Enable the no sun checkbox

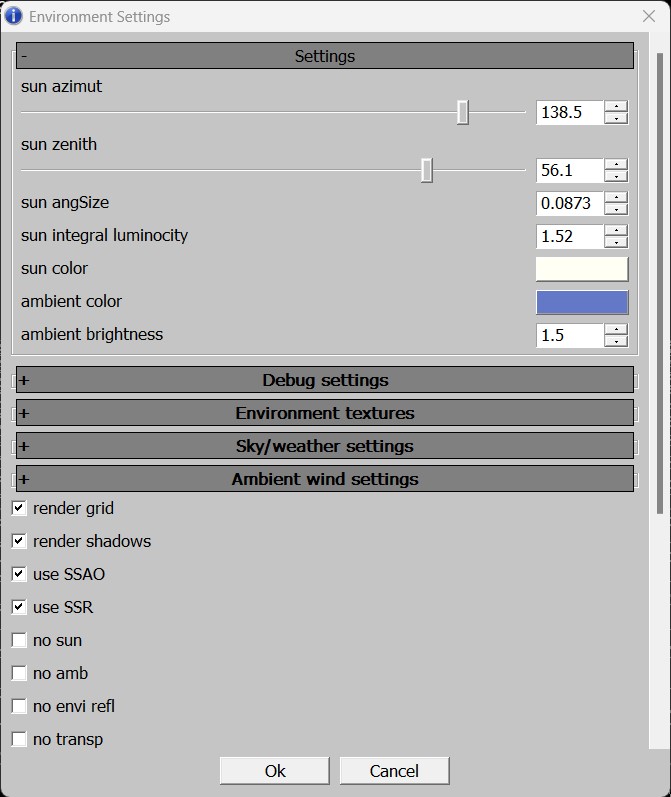pyautogui.click(x=19, y=640)
